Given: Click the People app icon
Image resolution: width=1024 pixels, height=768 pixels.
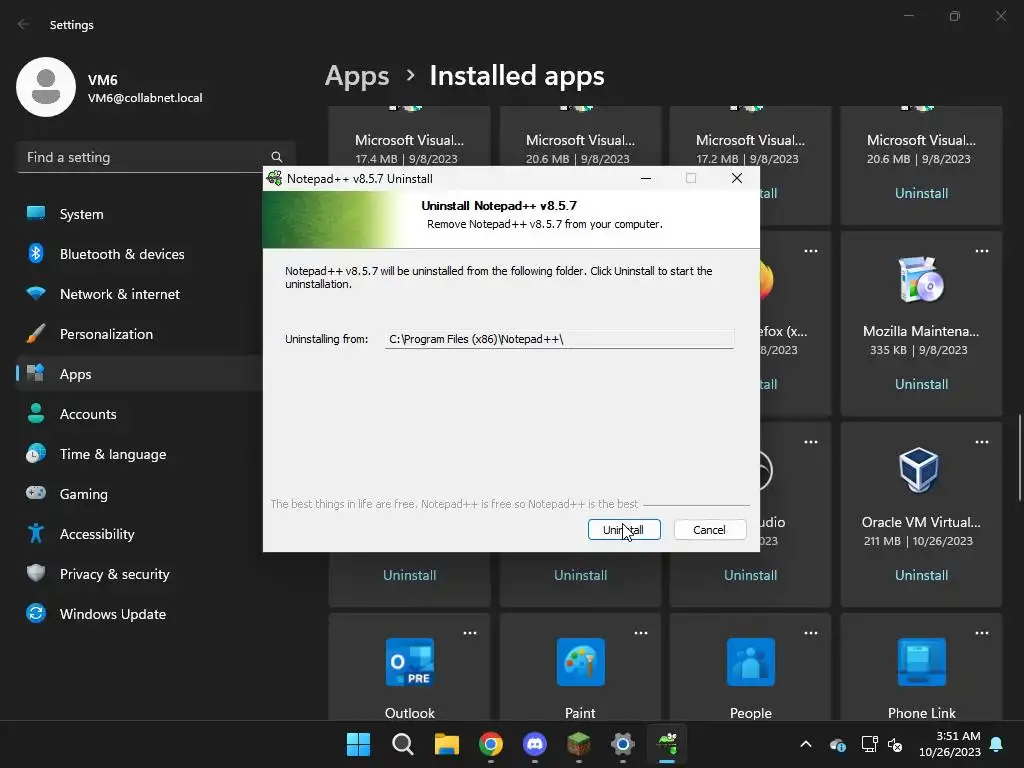Looking at the screenshot, I should click(750, 662).
